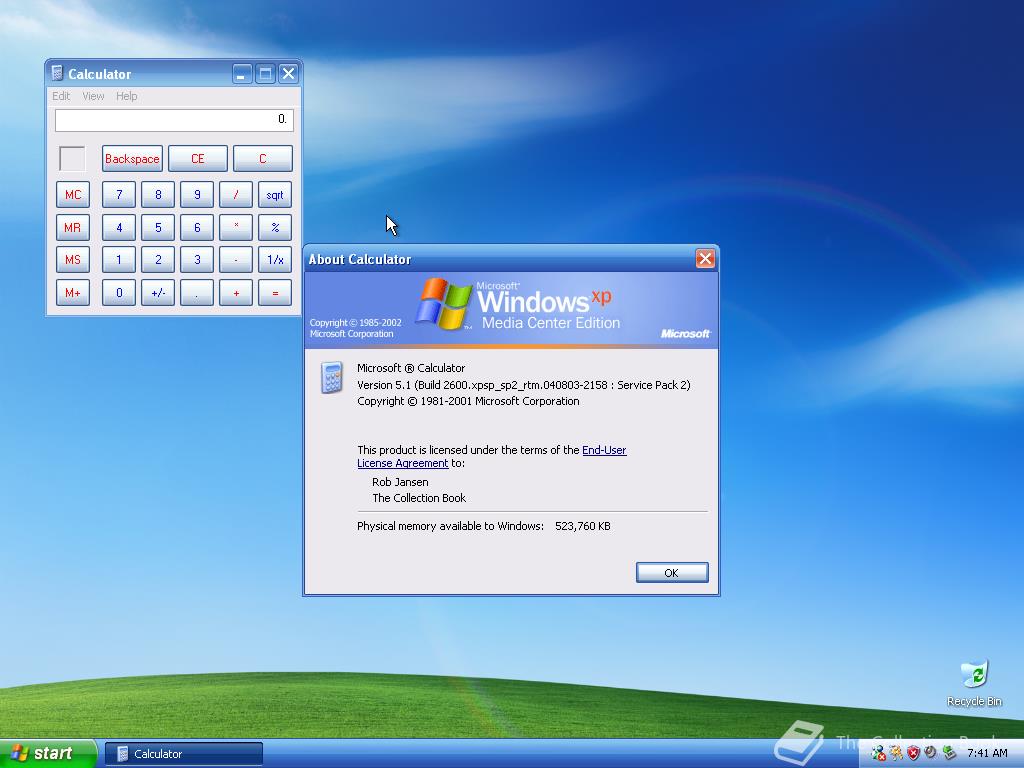This screenshot has height=768, width=1024.
Task: Close the About Calculator dialog
Action: tap(705, 259)
